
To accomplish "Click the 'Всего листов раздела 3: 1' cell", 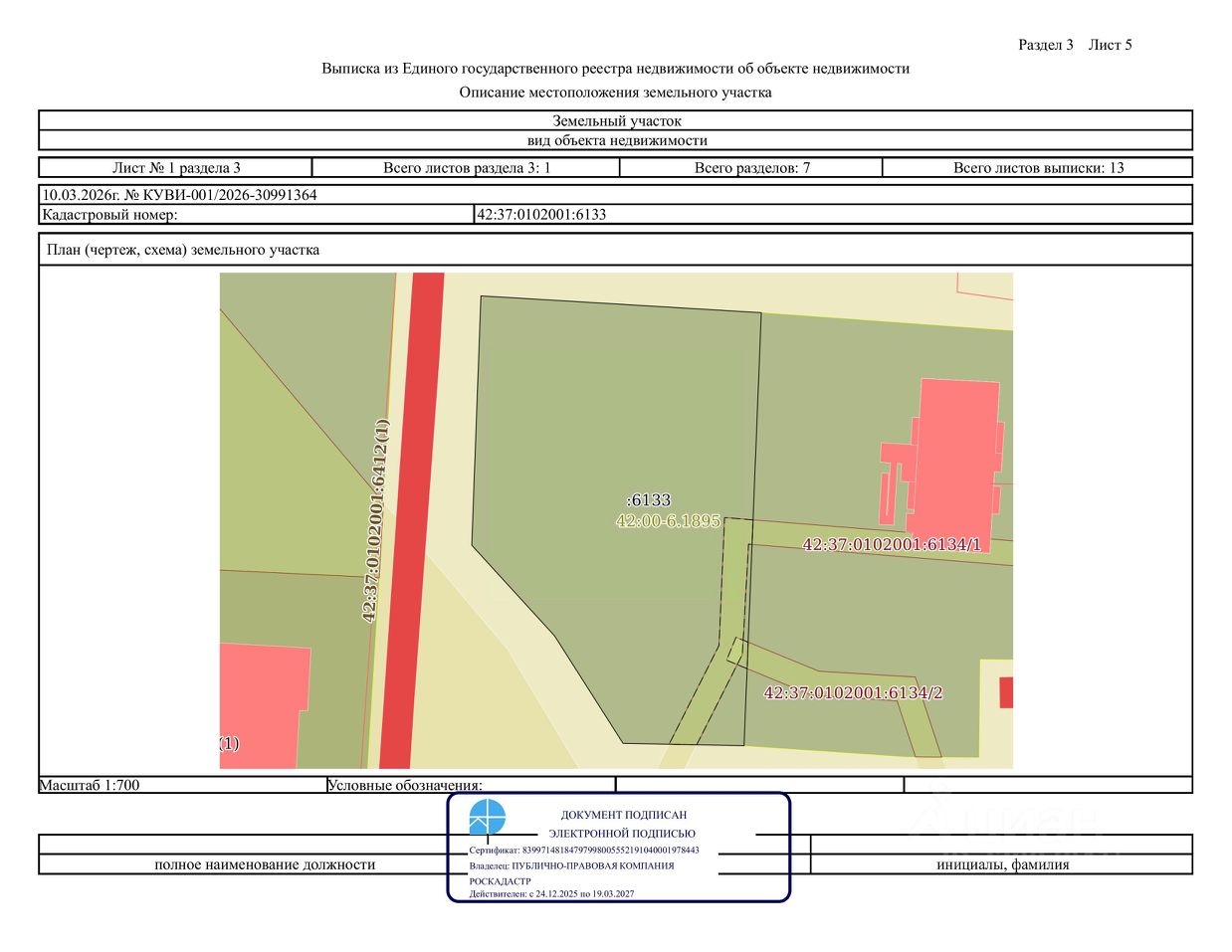I will tap(467, 167).
